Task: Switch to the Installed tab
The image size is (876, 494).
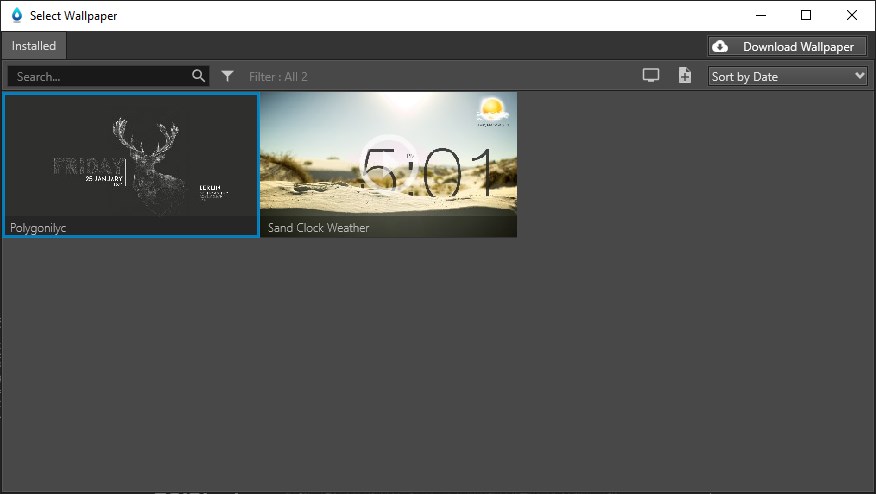Action: click(x=34, y=46)
